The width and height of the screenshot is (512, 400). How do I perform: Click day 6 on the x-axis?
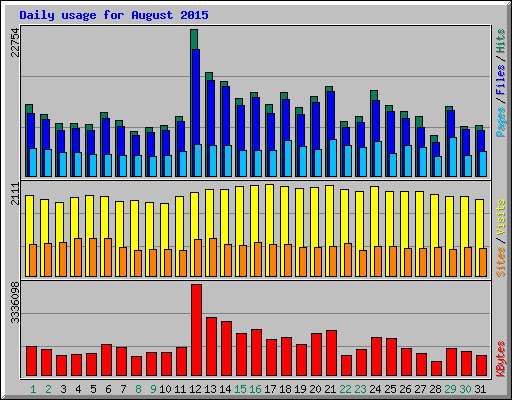point(108,389)
